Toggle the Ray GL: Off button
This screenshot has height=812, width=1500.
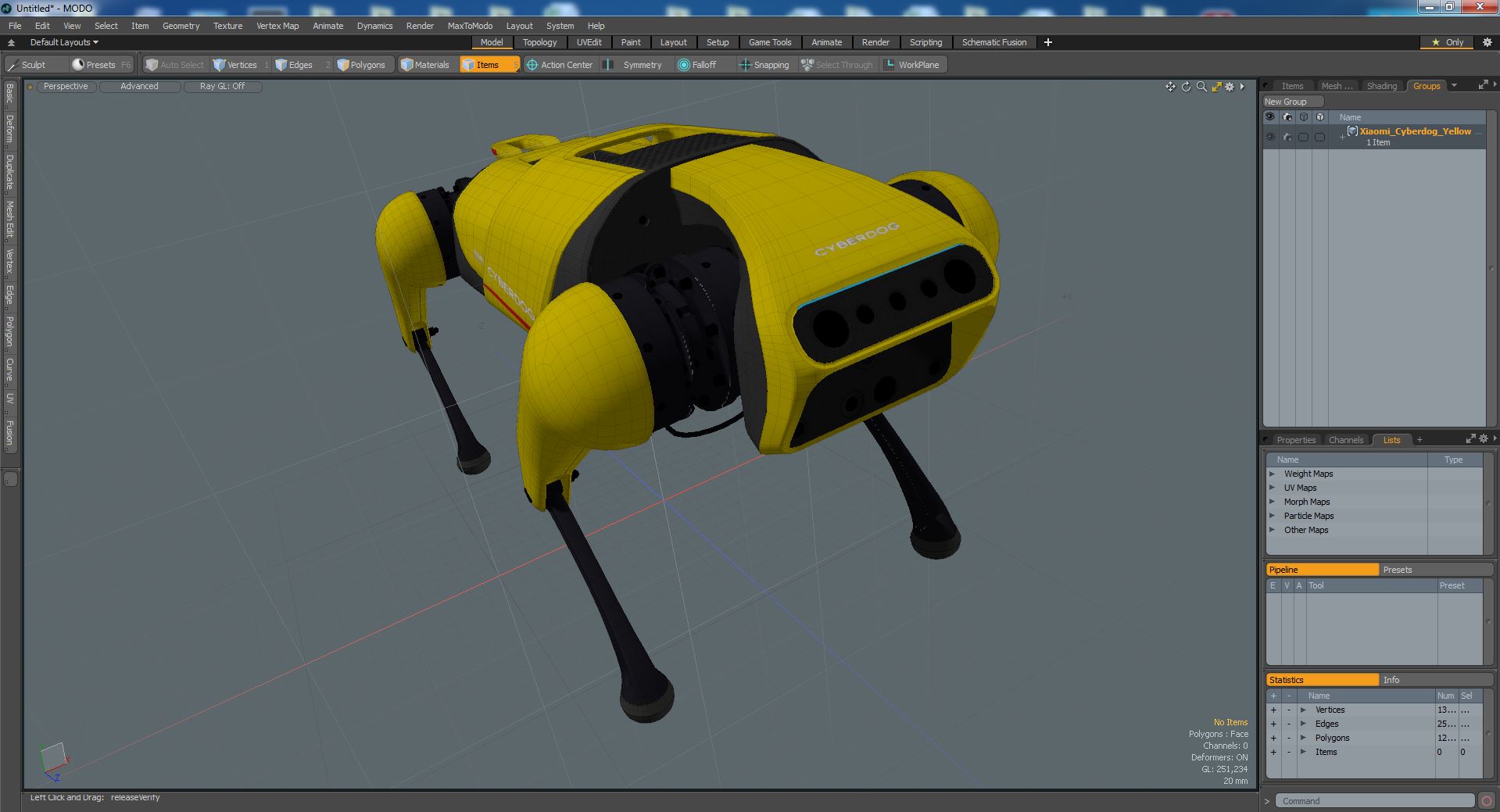pos(222,86)
